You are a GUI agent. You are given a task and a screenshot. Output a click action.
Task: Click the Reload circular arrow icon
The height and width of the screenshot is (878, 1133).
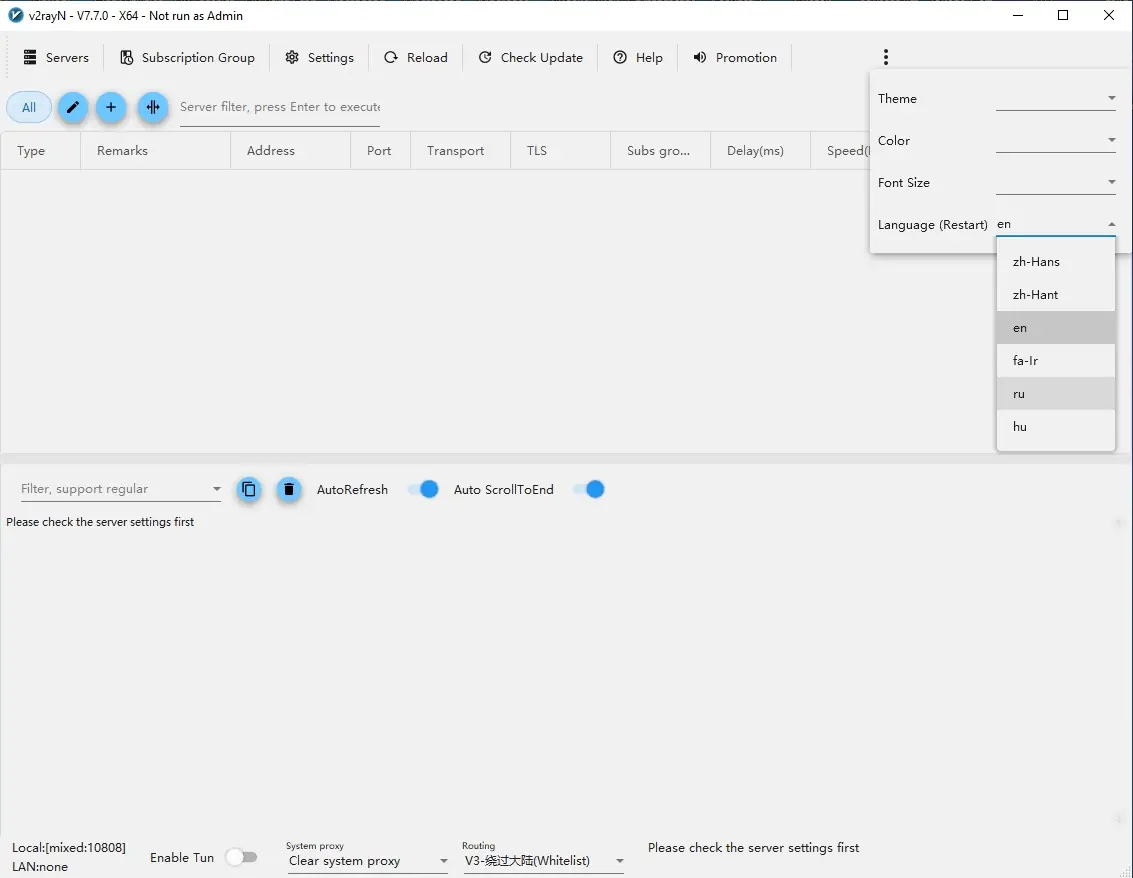[391, 57]
